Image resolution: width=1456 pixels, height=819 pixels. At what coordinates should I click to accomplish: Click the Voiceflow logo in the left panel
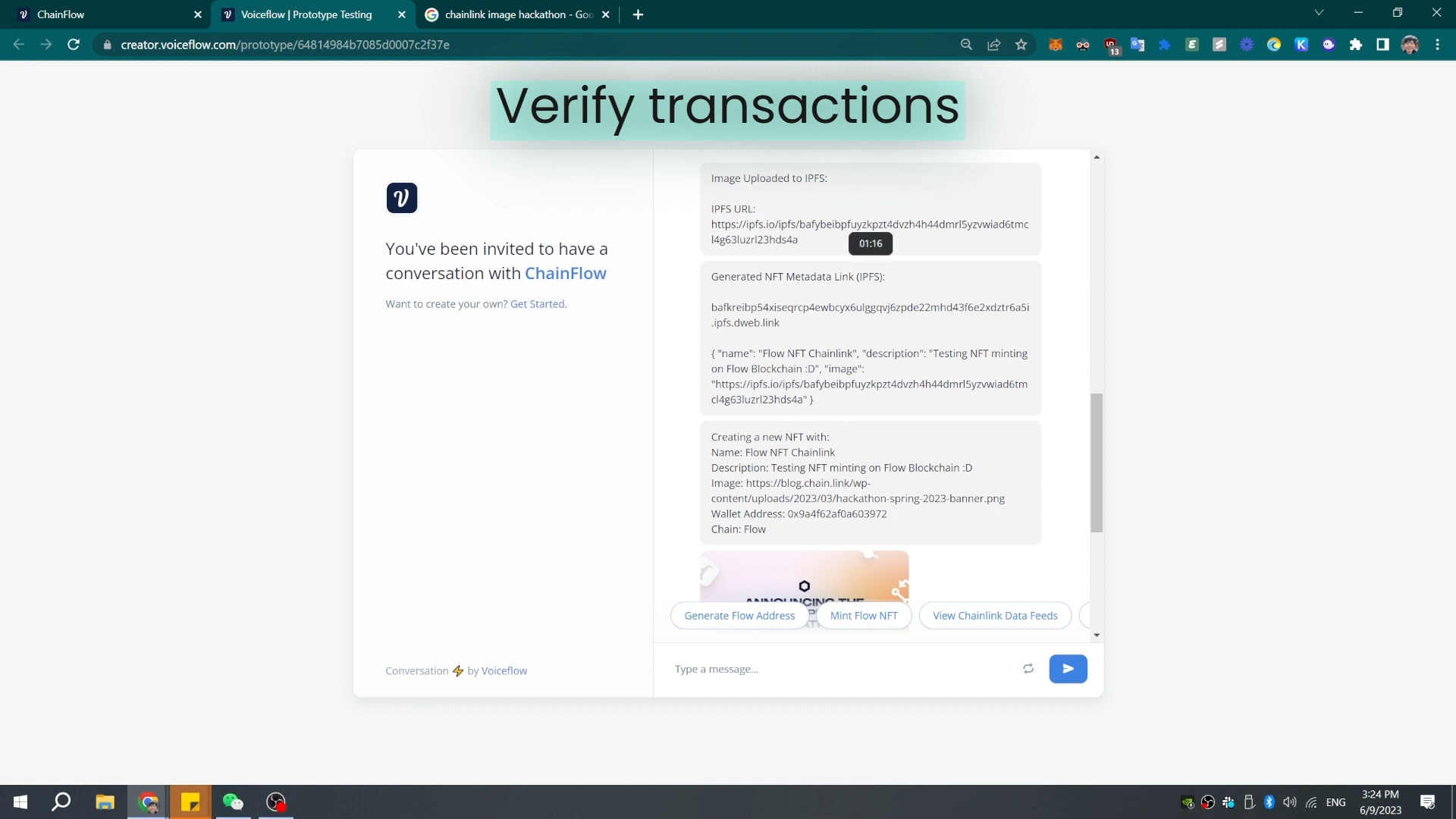coord(401,198)
